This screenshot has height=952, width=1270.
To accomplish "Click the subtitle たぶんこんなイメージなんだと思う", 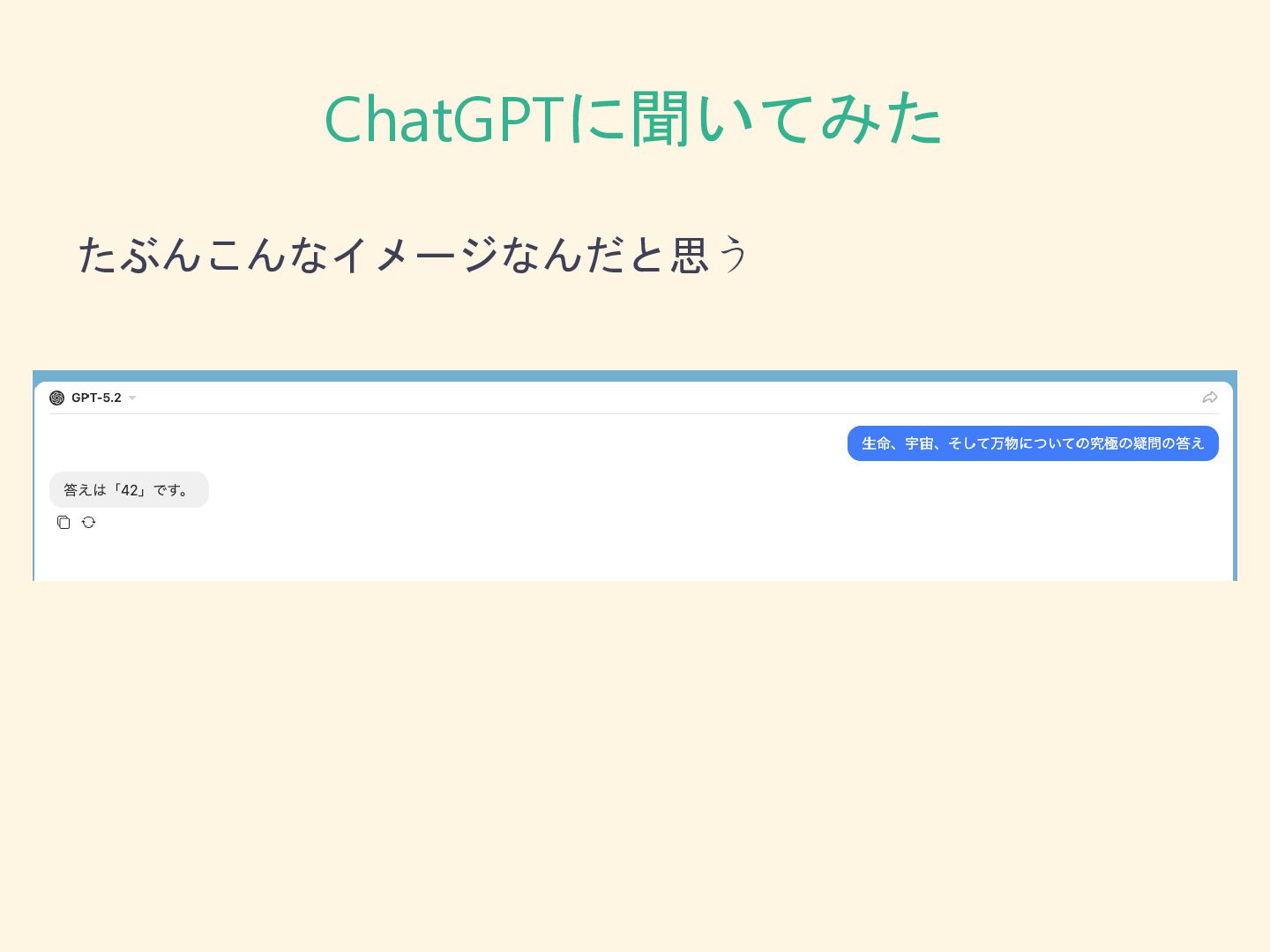I will pos(414,255).
